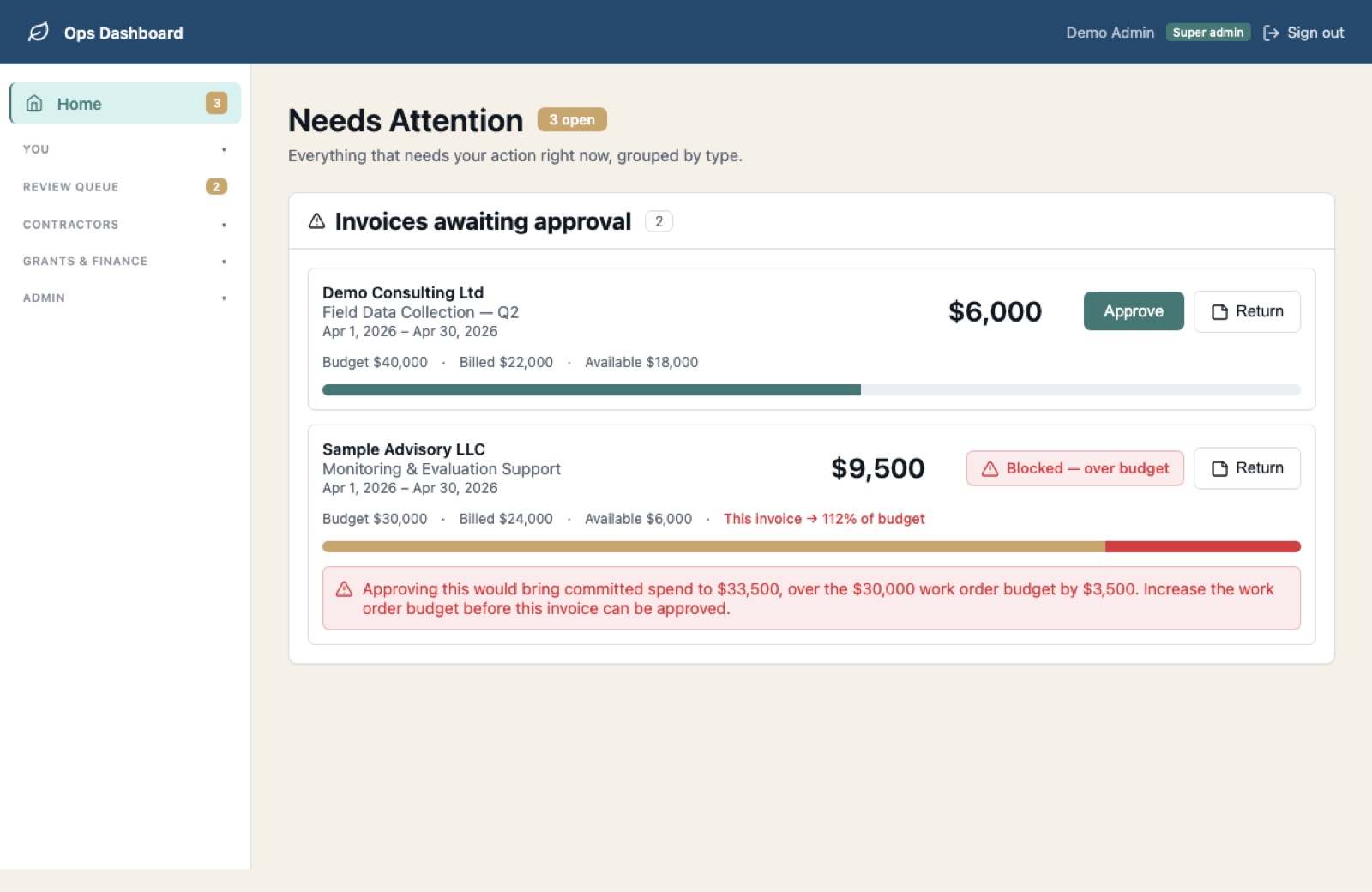
Task: Select the CONTRACTORS sidebar label
Action: tap(70, 225)
